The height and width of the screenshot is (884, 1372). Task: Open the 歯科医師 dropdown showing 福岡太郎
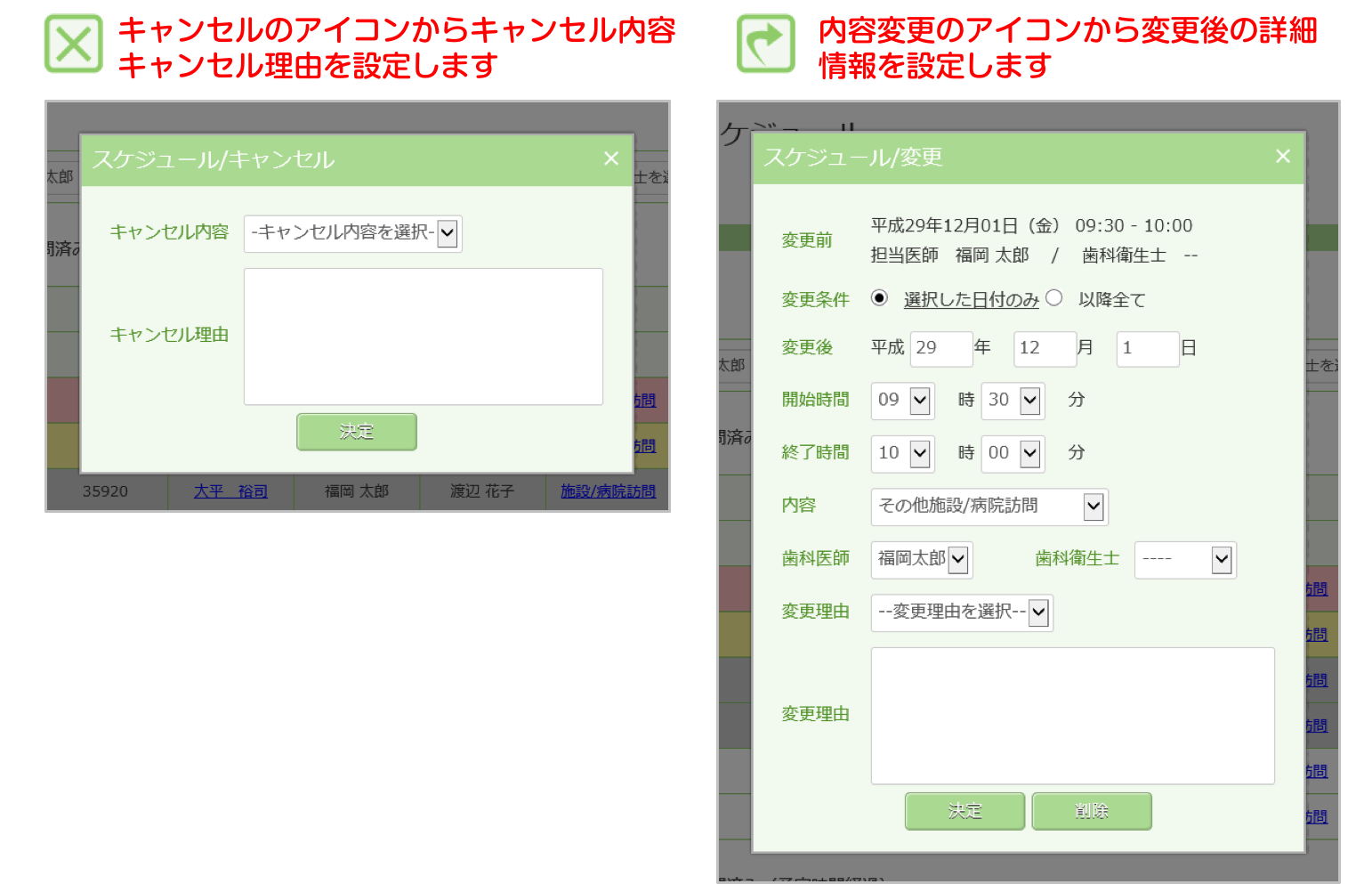click(x=921, y=559)
